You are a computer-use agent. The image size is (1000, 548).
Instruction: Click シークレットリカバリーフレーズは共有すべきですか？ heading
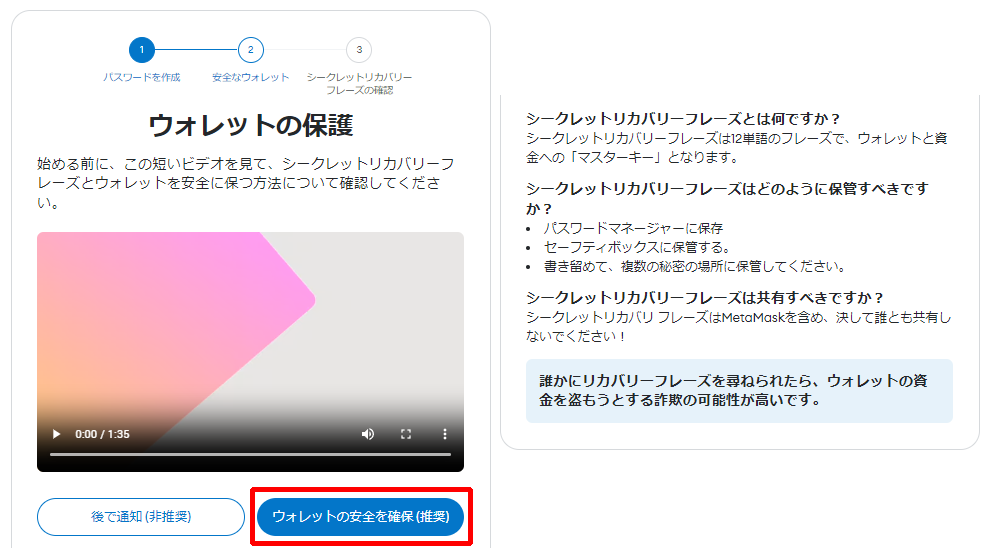705,298
